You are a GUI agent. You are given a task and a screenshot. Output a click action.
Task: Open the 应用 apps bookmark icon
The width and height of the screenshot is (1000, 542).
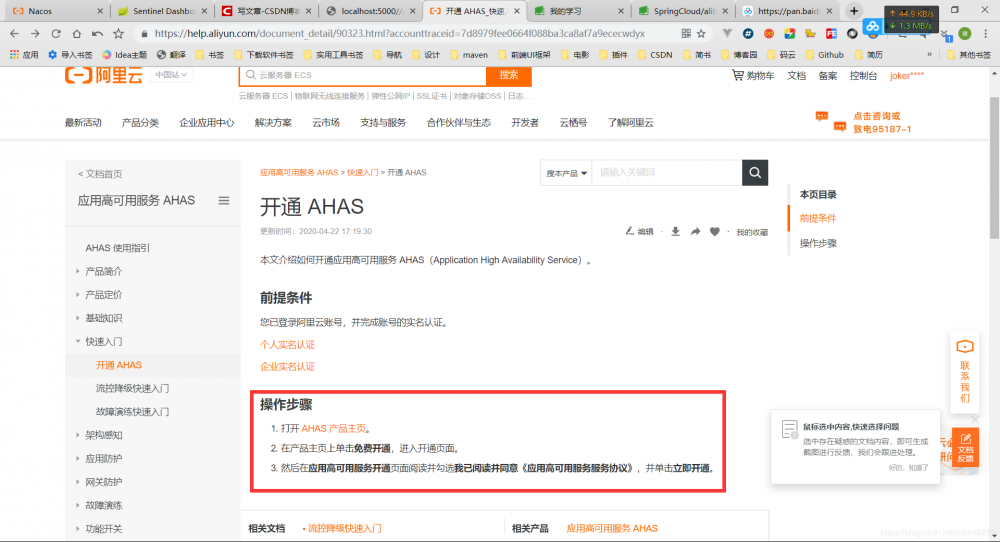tap(24, 55)
